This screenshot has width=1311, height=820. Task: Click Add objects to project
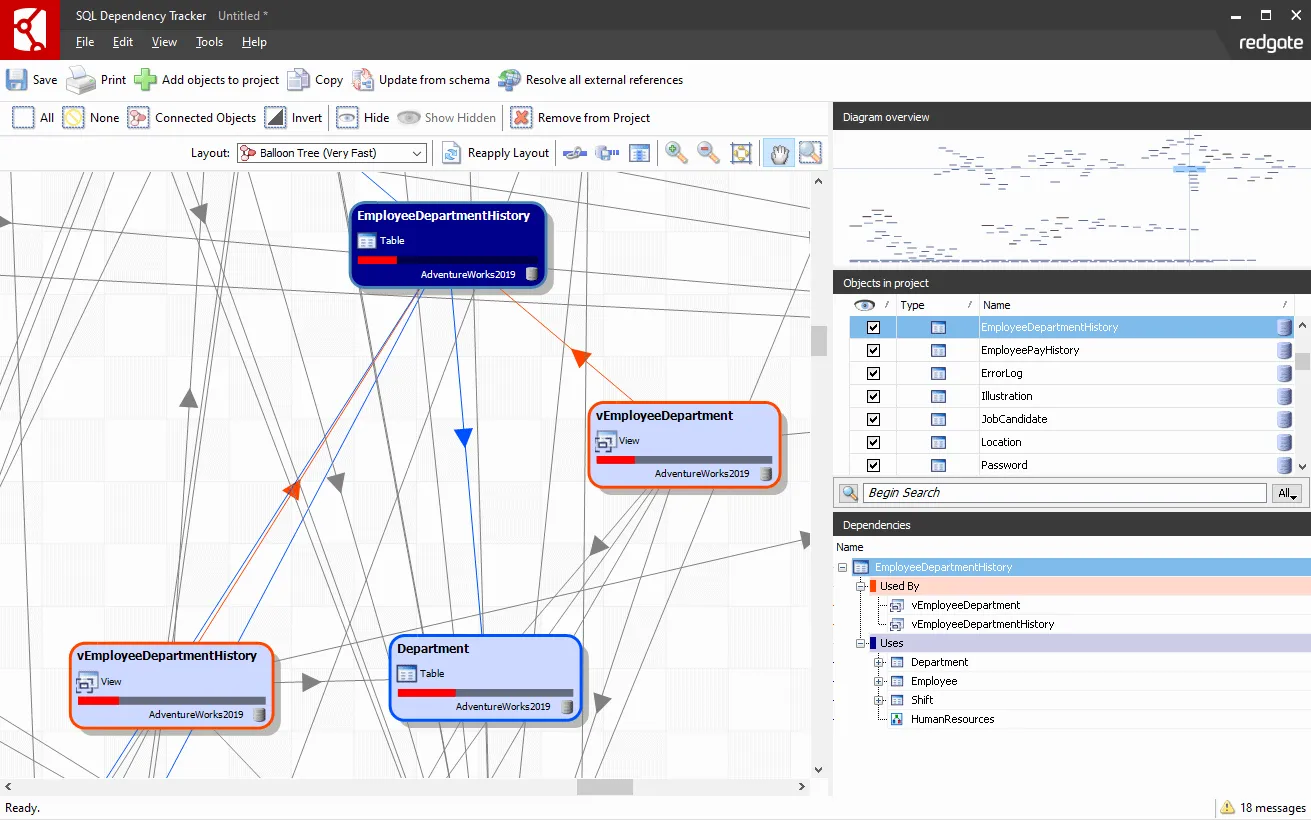[146, 79]
